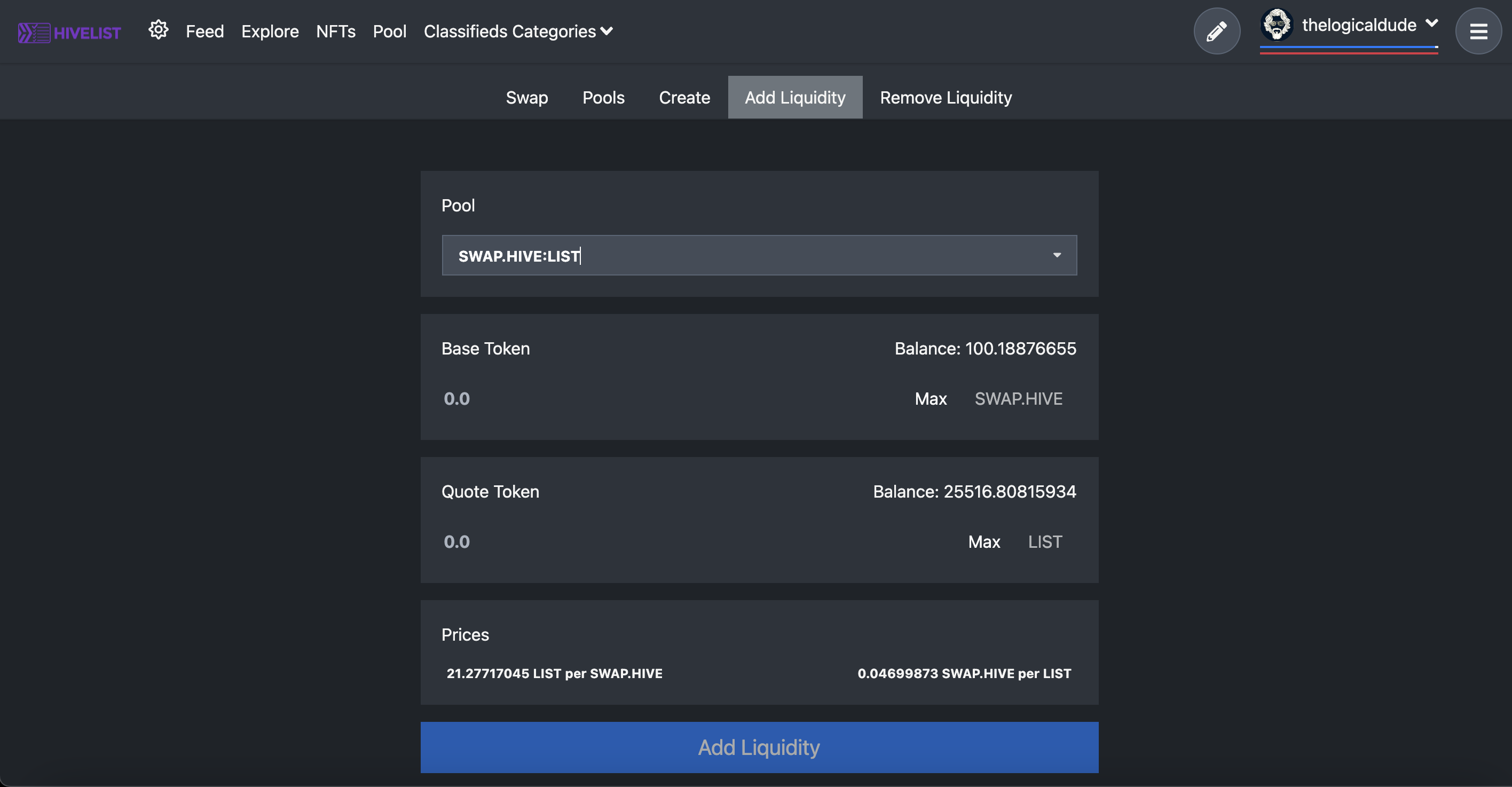Click the LIST token label
Image resolution: width=1512 pixels, height=787 pixels.
tap(1045, 542)
